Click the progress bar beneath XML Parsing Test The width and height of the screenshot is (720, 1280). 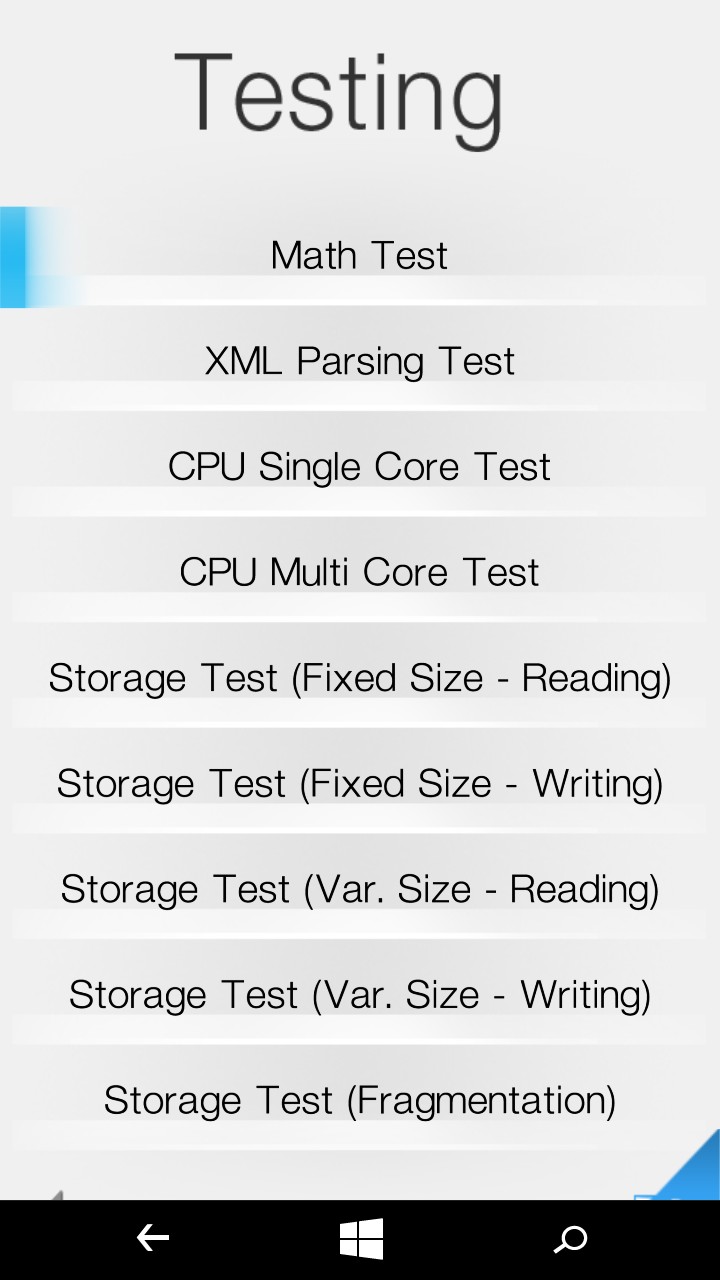[359, 396]
